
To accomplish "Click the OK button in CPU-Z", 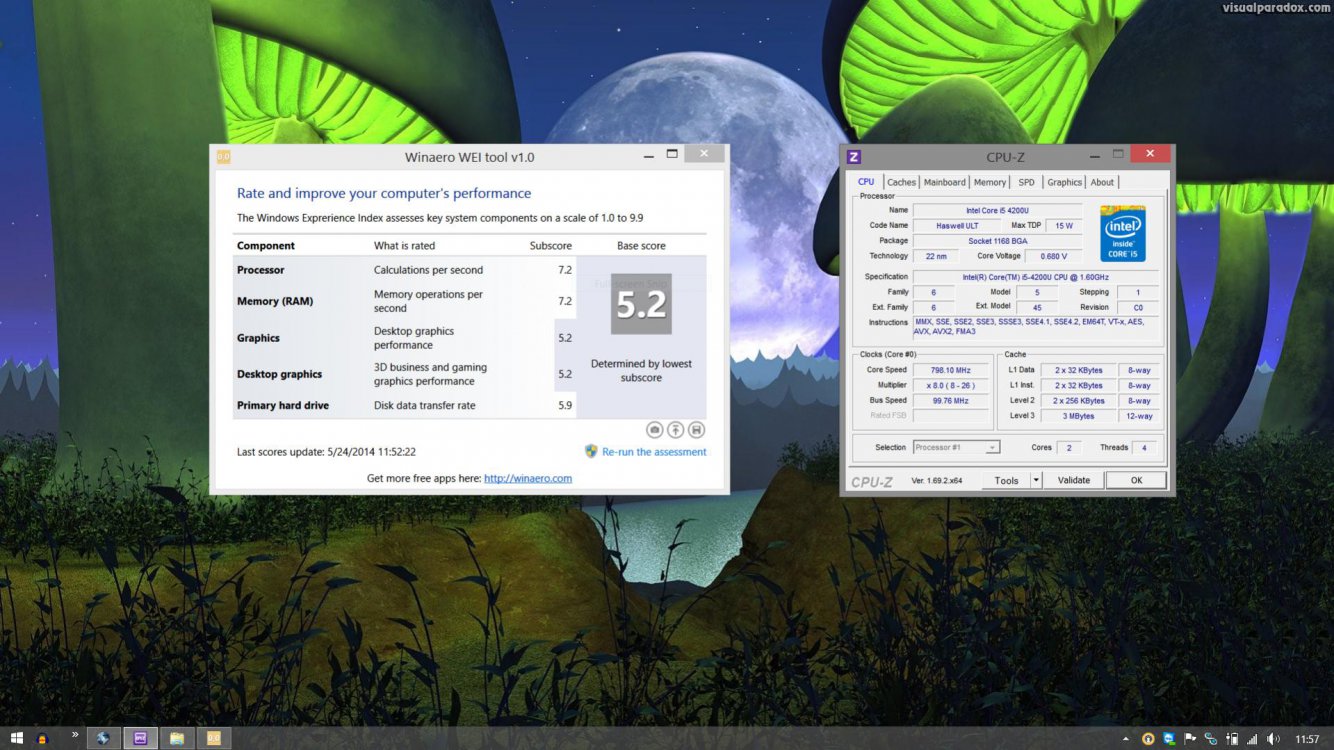I will coord(1136,480).
